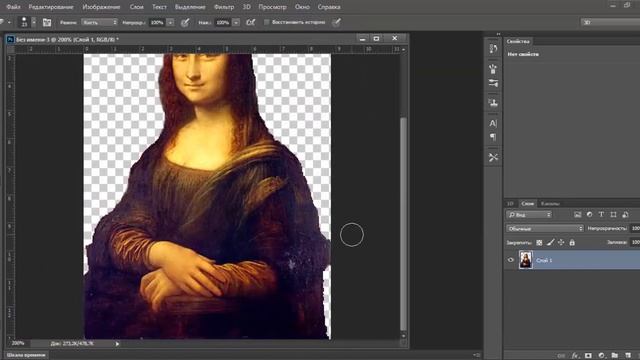
Task: Open the Шкала времени timeline tab
Action: click(26, 355)
